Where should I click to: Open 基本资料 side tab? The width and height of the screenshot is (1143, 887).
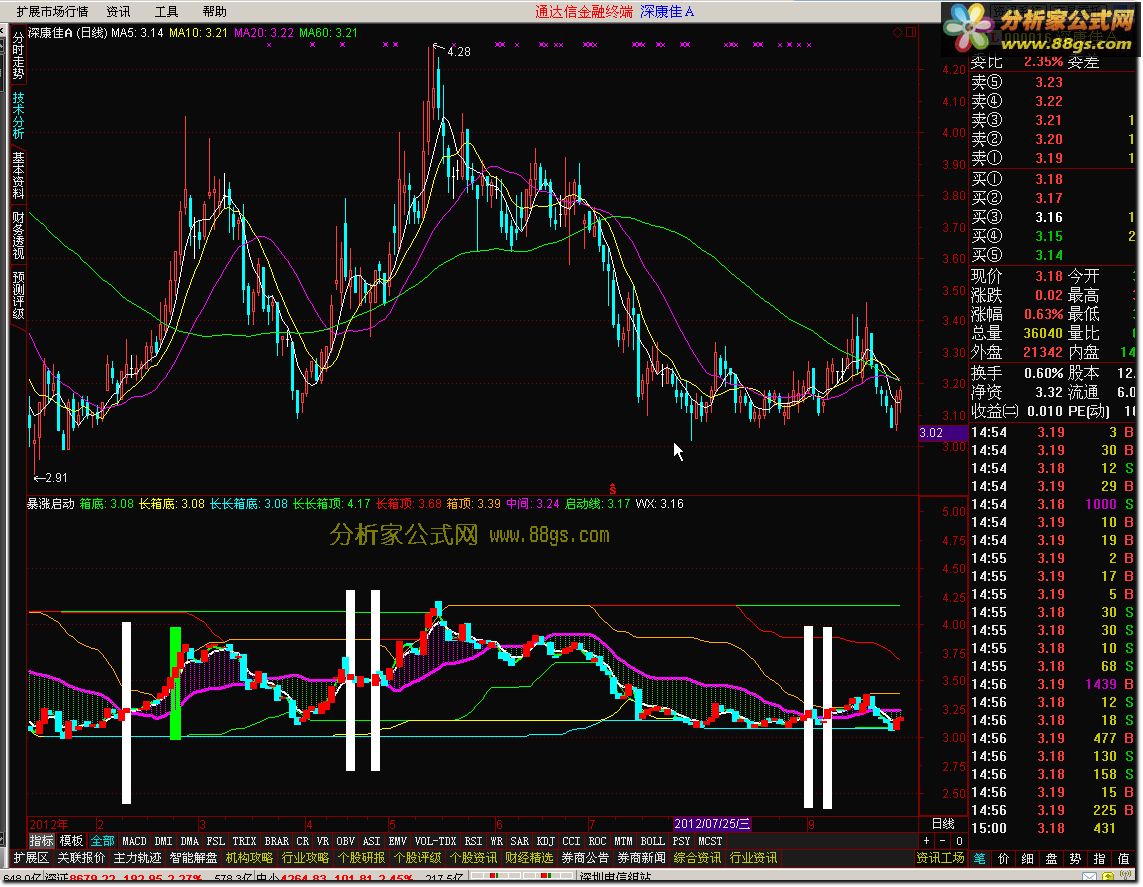point(18,175)
